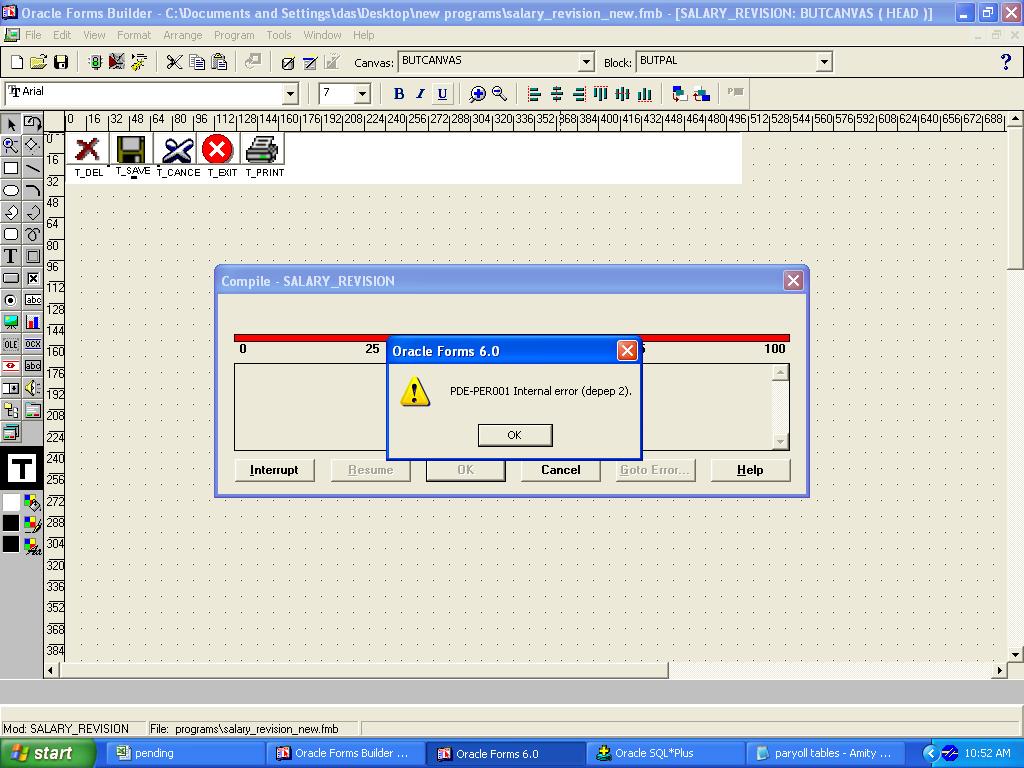Open the Window menu
The width and height of the screenshot is (1024, 768).
click(323, 35)
